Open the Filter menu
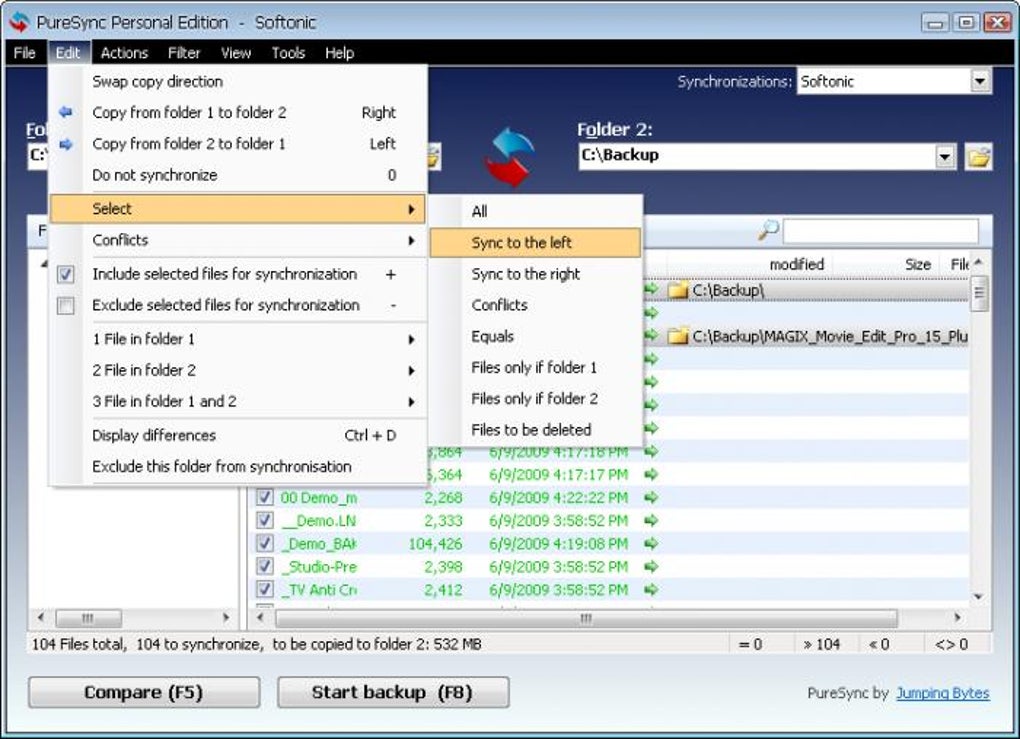This screenshot has height=739, width=1020. (x=183, y=53)
